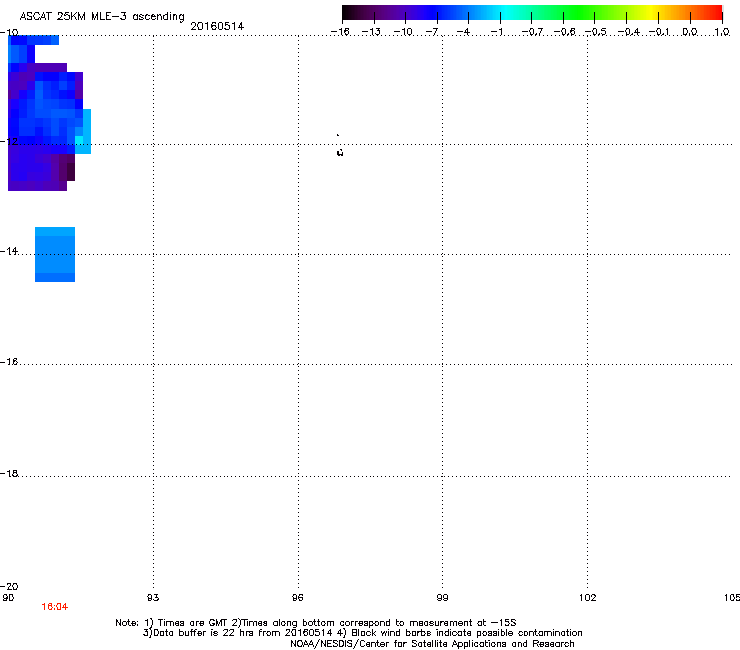Click the color bar label 1.0
The width and height of the screenshot is (740, 650).
coord(722,32)
